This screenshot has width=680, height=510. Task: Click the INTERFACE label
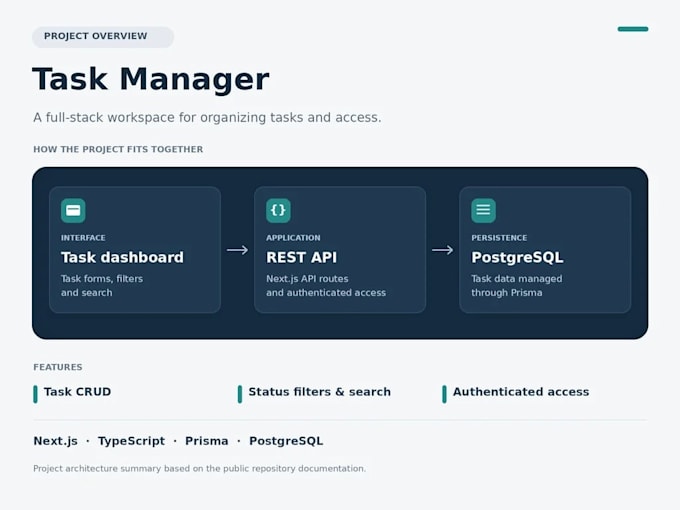[83, 238]
